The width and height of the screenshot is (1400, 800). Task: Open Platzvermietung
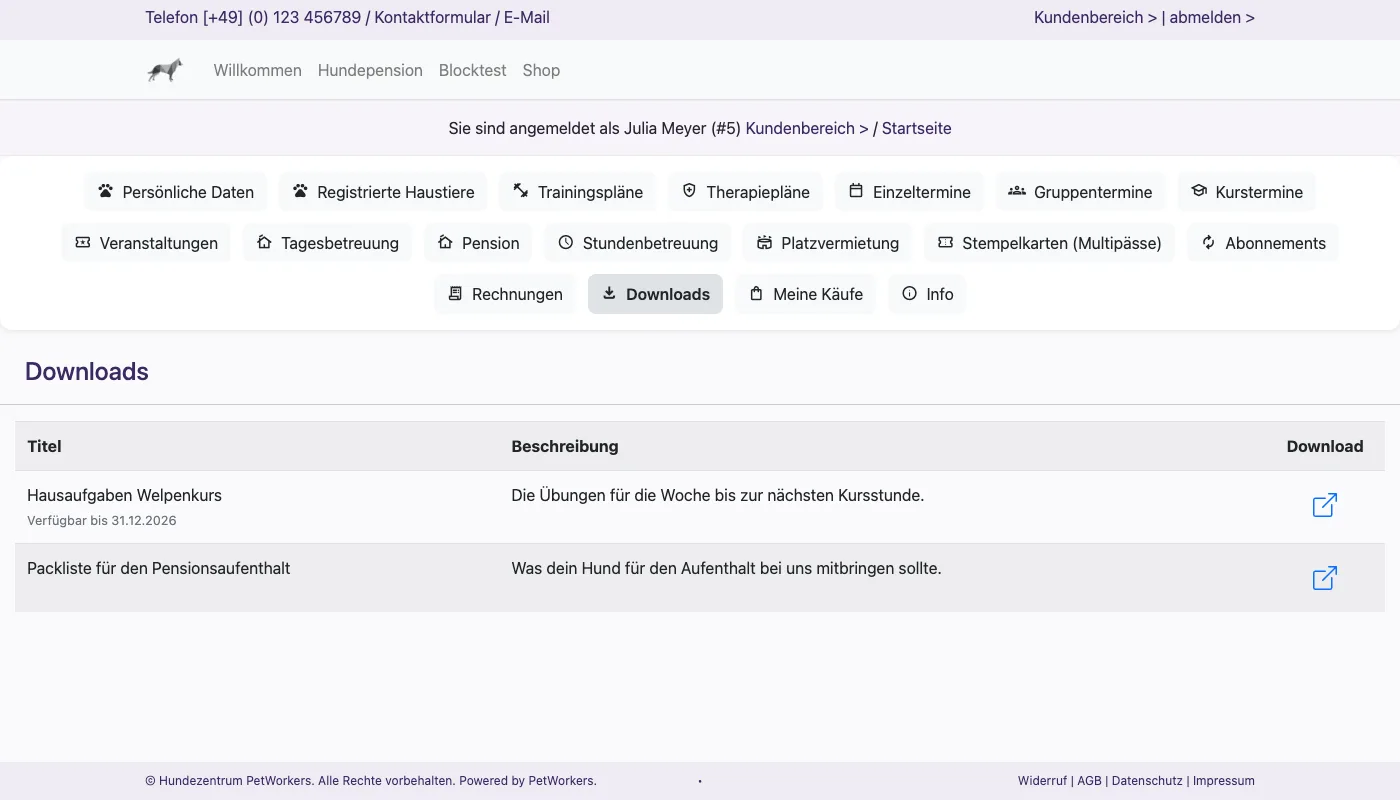[827, 243]
